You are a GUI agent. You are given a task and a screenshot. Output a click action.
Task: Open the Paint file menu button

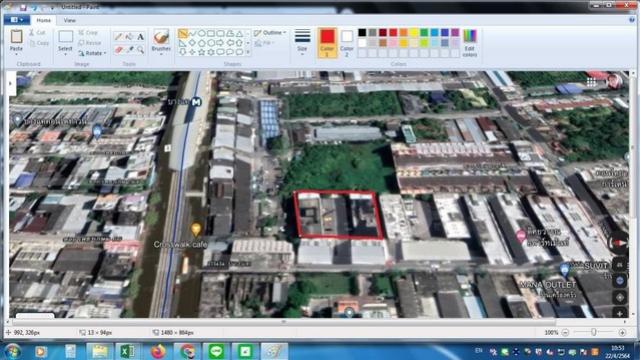coord(16,20)
